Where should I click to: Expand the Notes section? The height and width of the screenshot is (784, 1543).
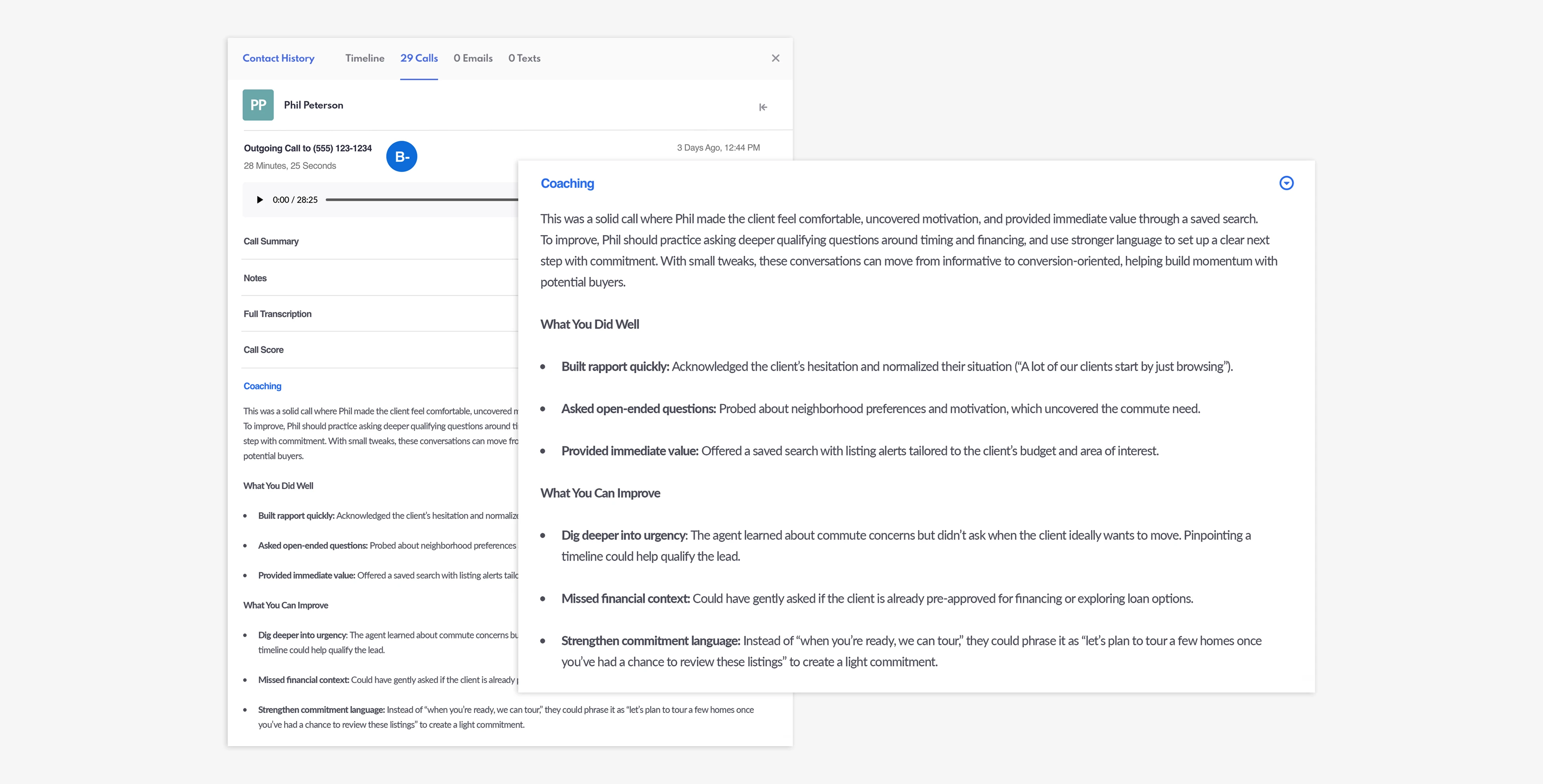pyautogui.click(x=255, y=278)
